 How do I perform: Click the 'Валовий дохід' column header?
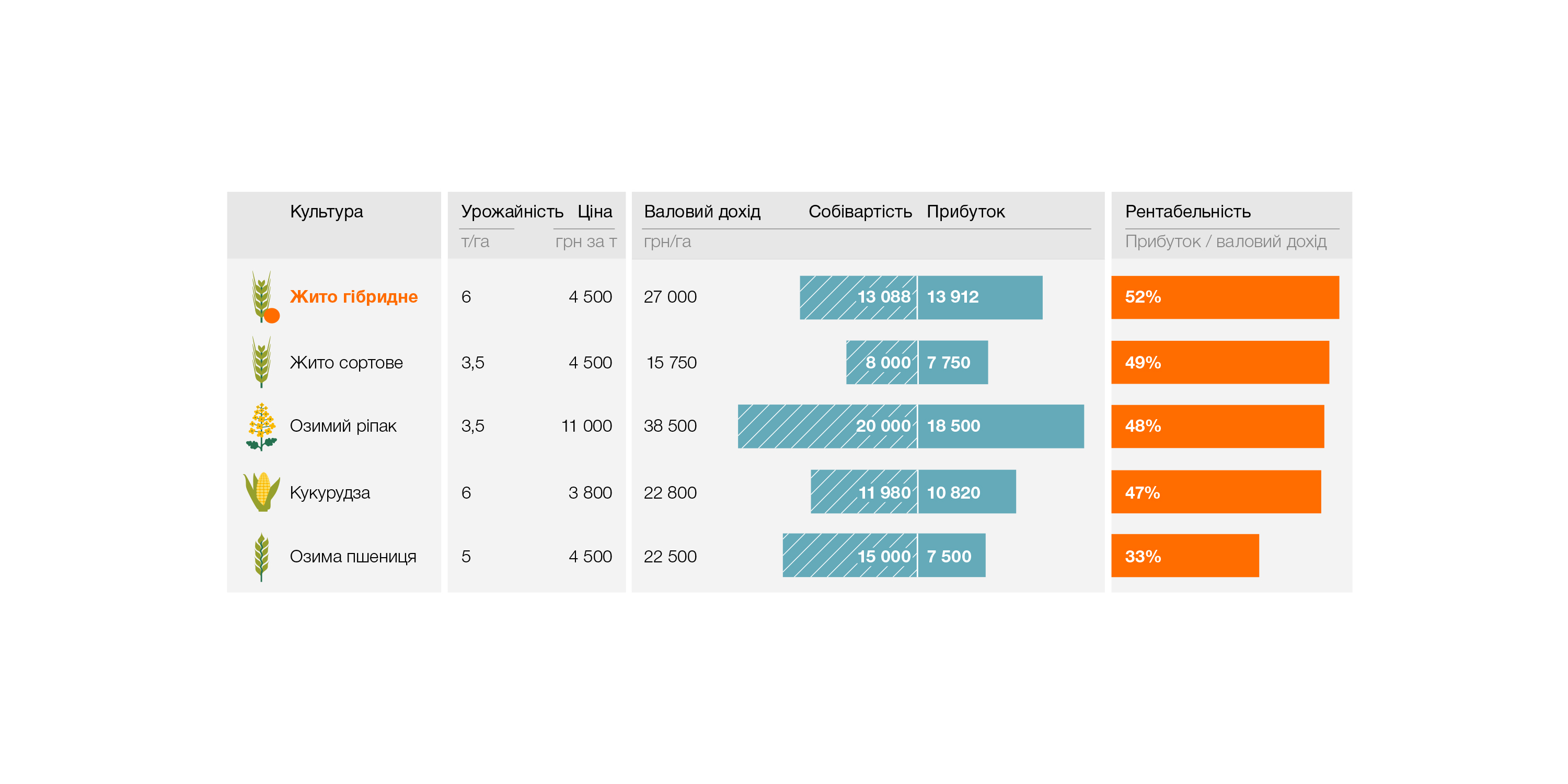[702, 211]
